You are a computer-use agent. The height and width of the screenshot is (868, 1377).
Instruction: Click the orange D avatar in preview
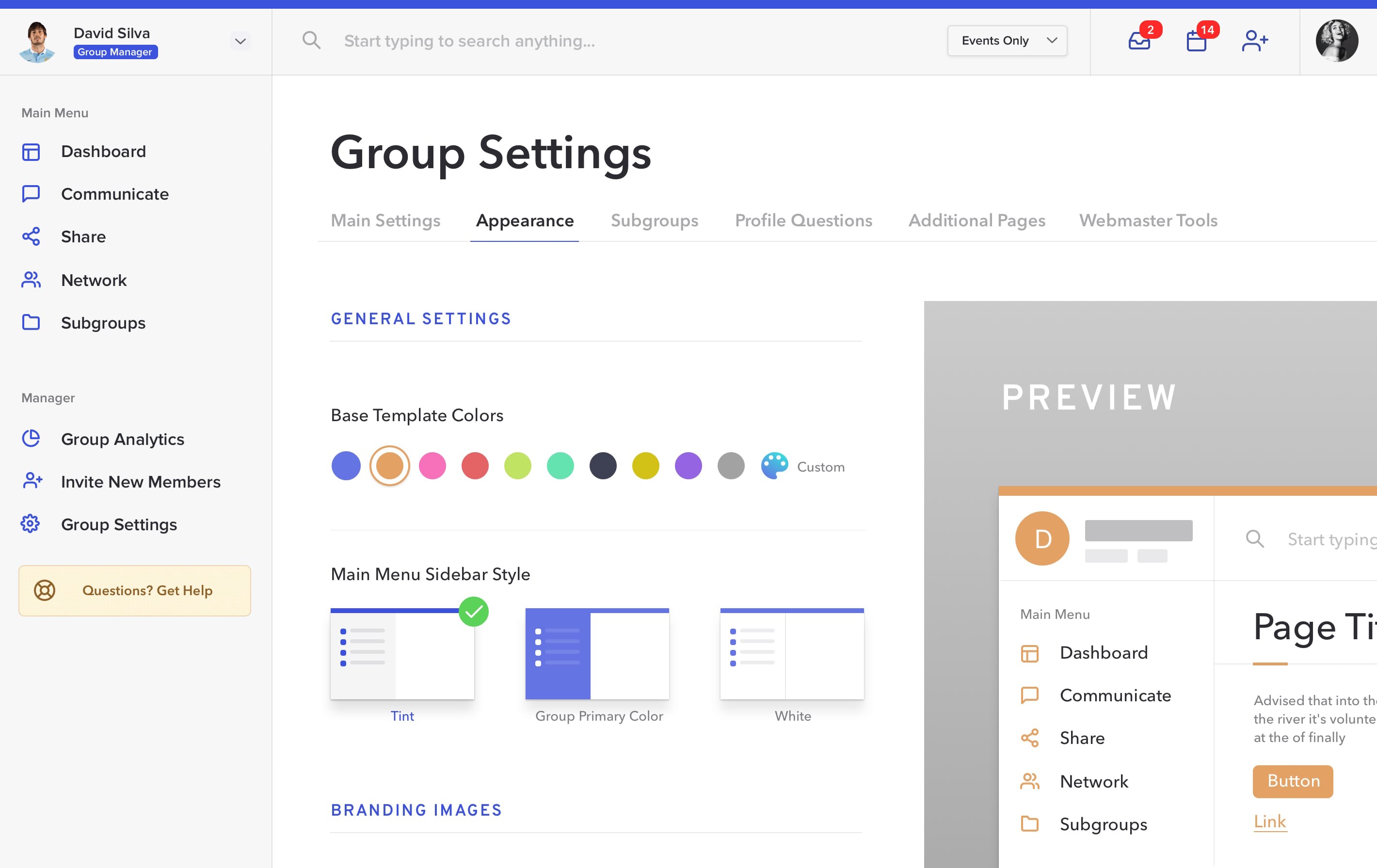click(1042, 538)
